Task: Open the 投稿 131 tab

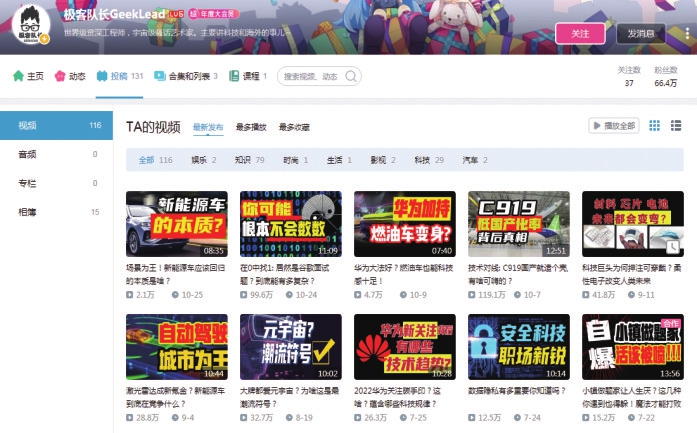Action: 120,76
